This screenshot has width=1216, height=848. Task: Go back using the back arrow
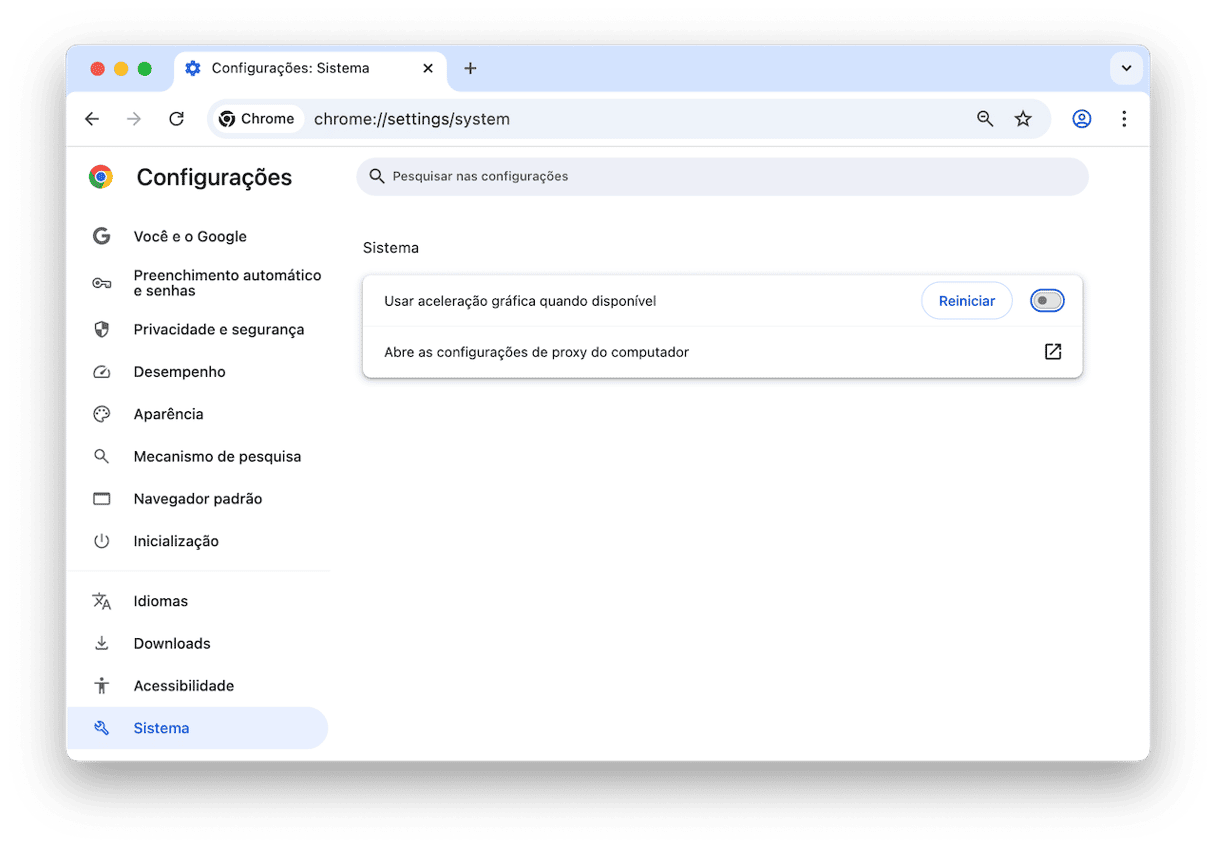[x=92, y=119]
